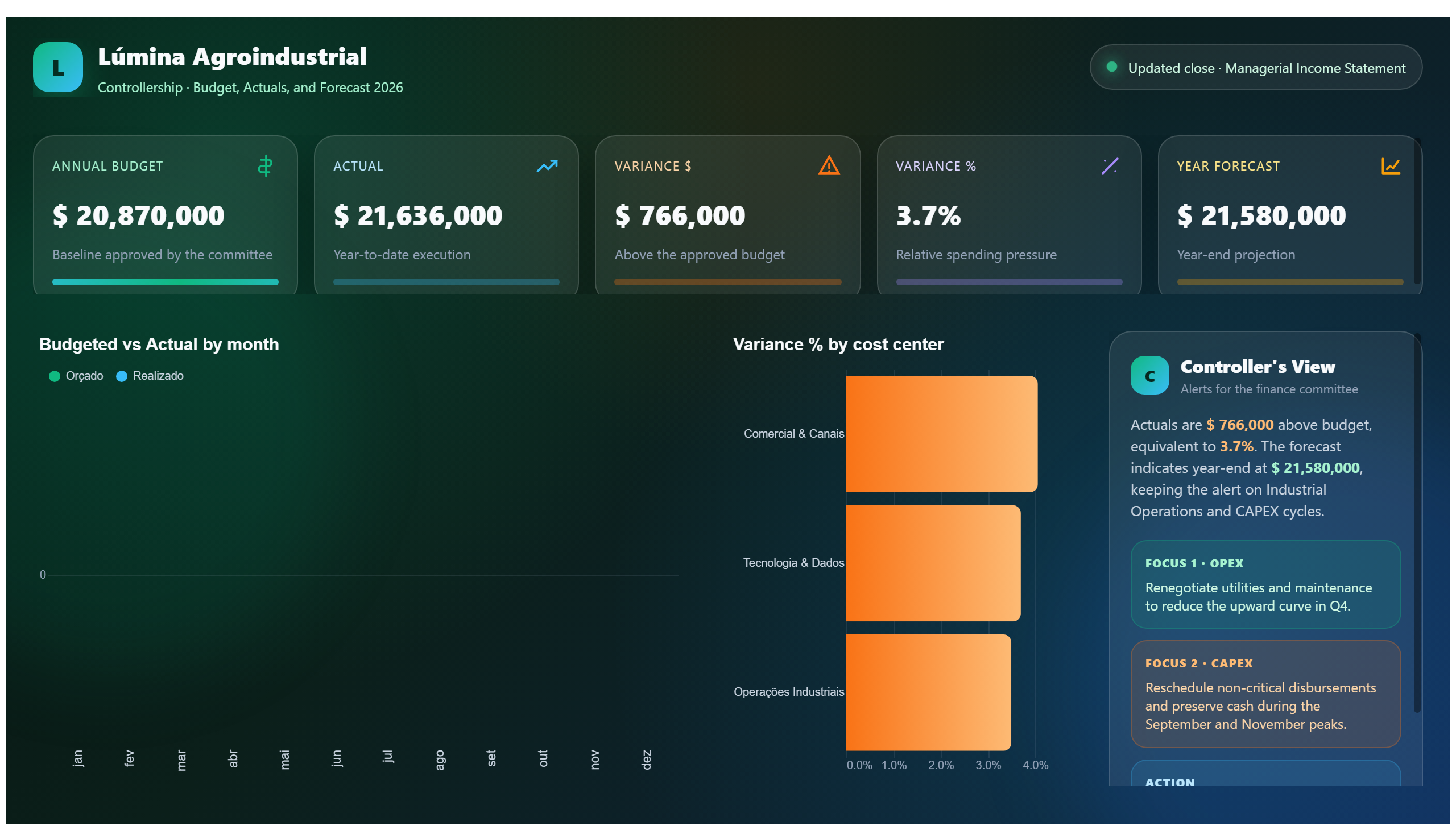The image size is (1456, 830).
Task: Click the Alerts for the finance committee text
Action: point(1269,389)
